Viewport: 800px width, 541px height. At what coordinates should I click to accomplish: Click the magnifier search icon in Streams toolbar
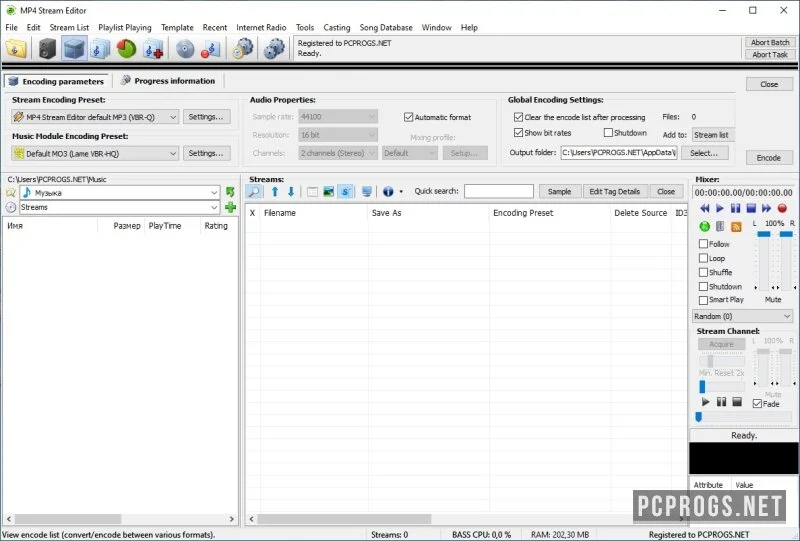pyautogui.click(x=254, y=191)
